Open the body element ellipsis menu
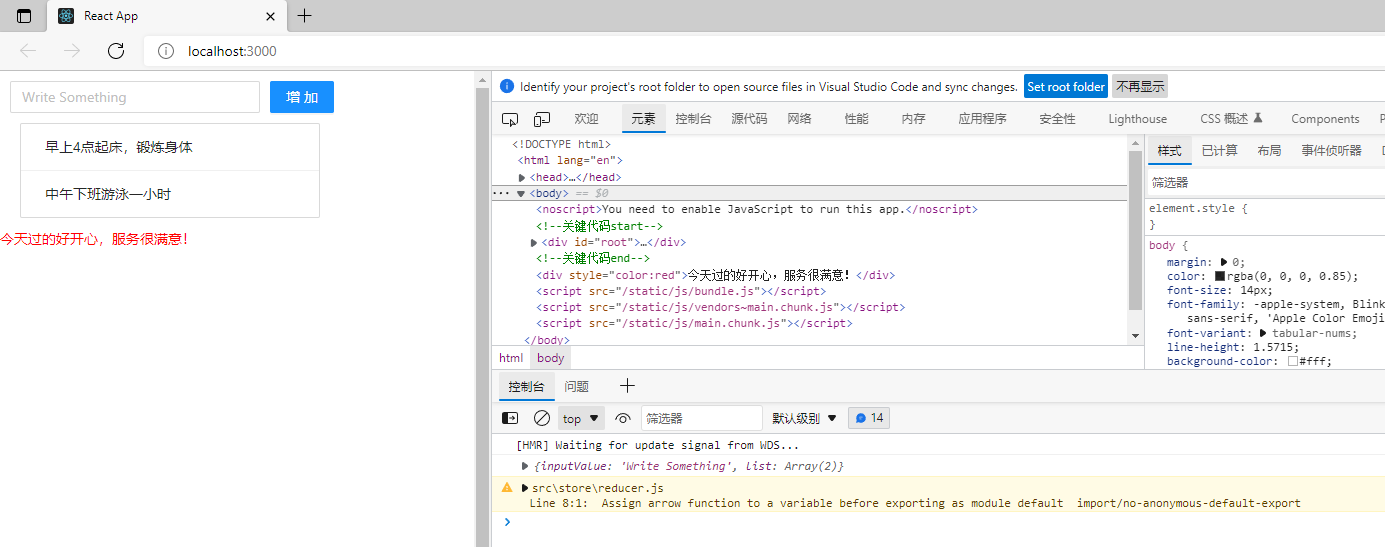 pos(501,193)
